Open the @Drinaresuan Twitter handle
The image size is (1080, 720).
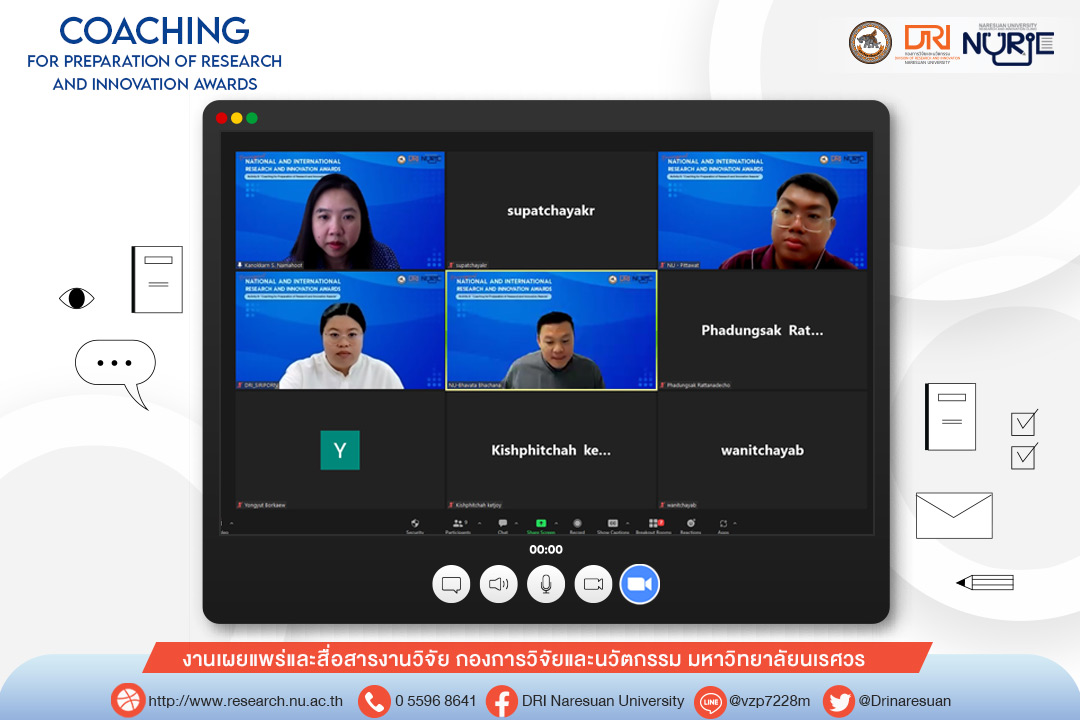pos(904,701)
